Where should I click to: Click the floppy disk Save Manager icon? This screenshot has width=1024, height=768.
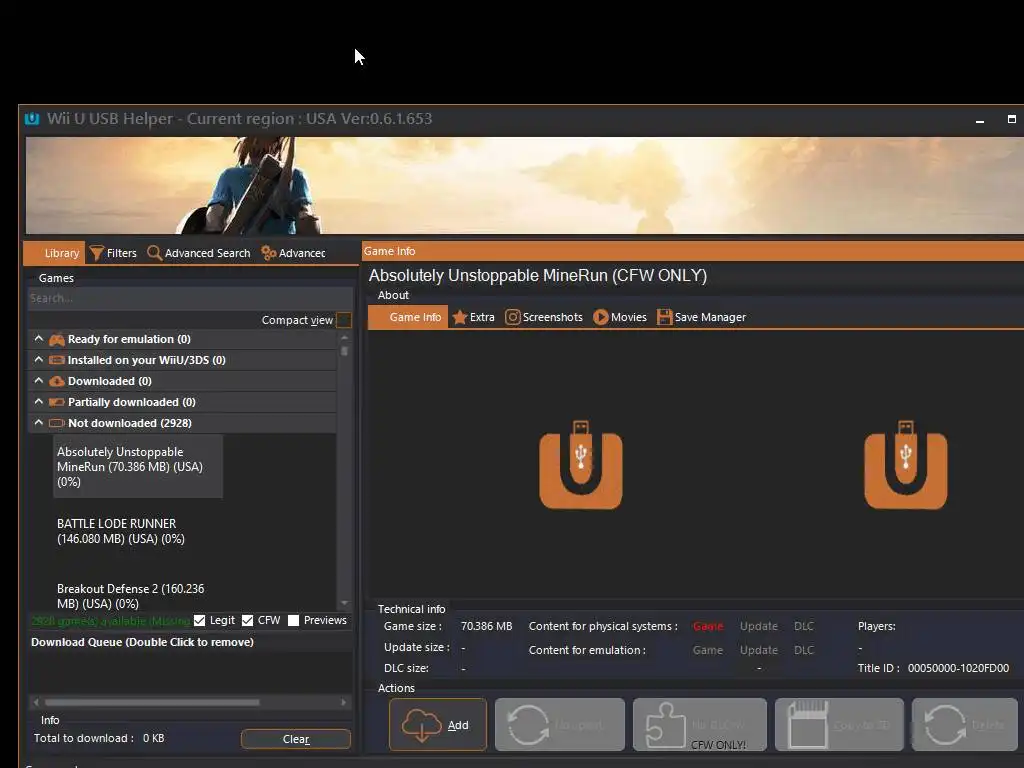664,317
